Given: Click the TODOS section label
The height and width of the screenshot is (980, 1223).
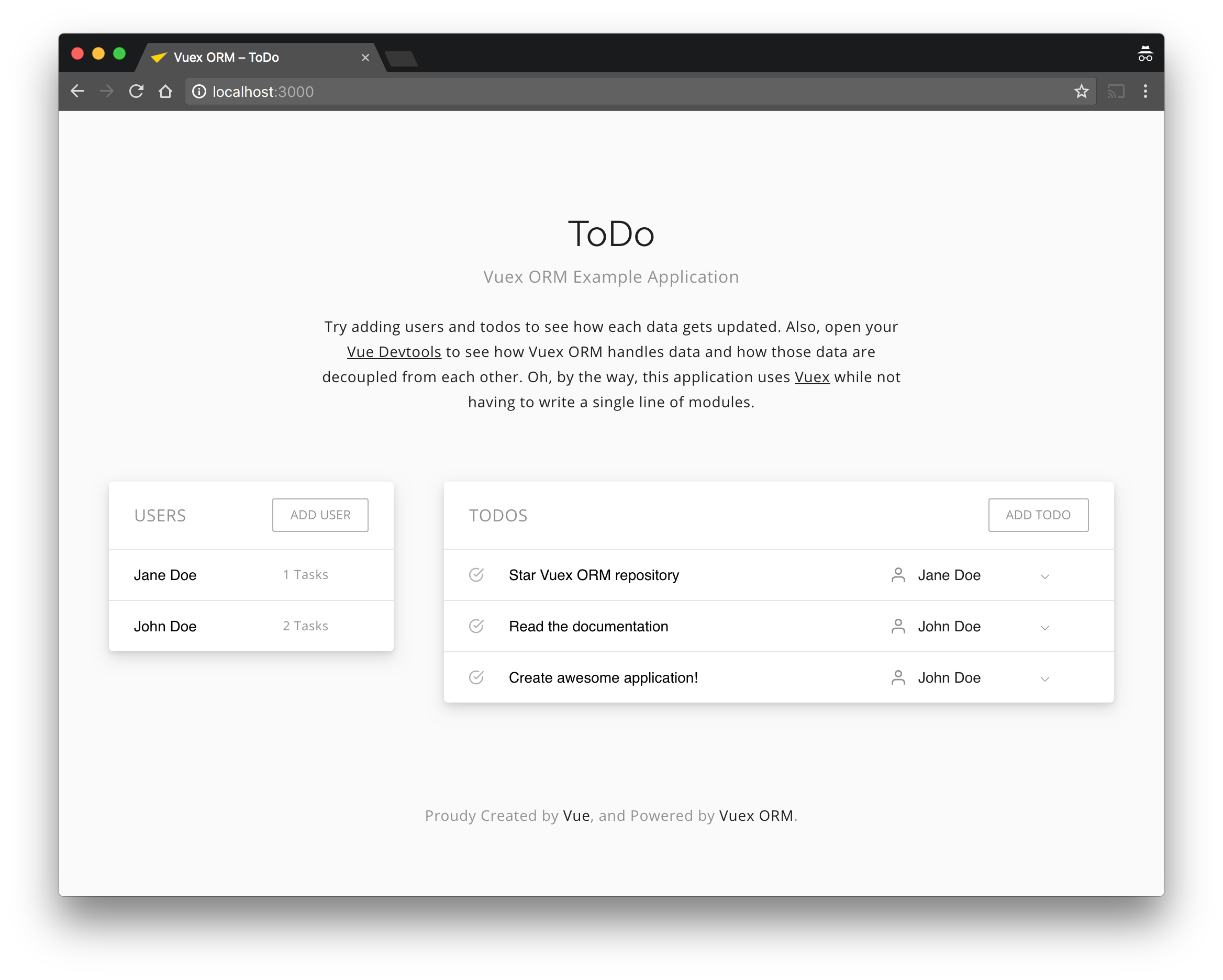Looking at the screenshot, I should pos(498,514).
